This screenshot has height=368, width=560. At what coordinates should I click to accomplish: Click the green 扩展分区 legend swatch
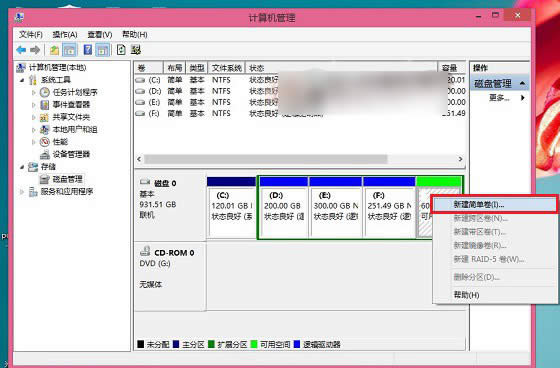211,344
